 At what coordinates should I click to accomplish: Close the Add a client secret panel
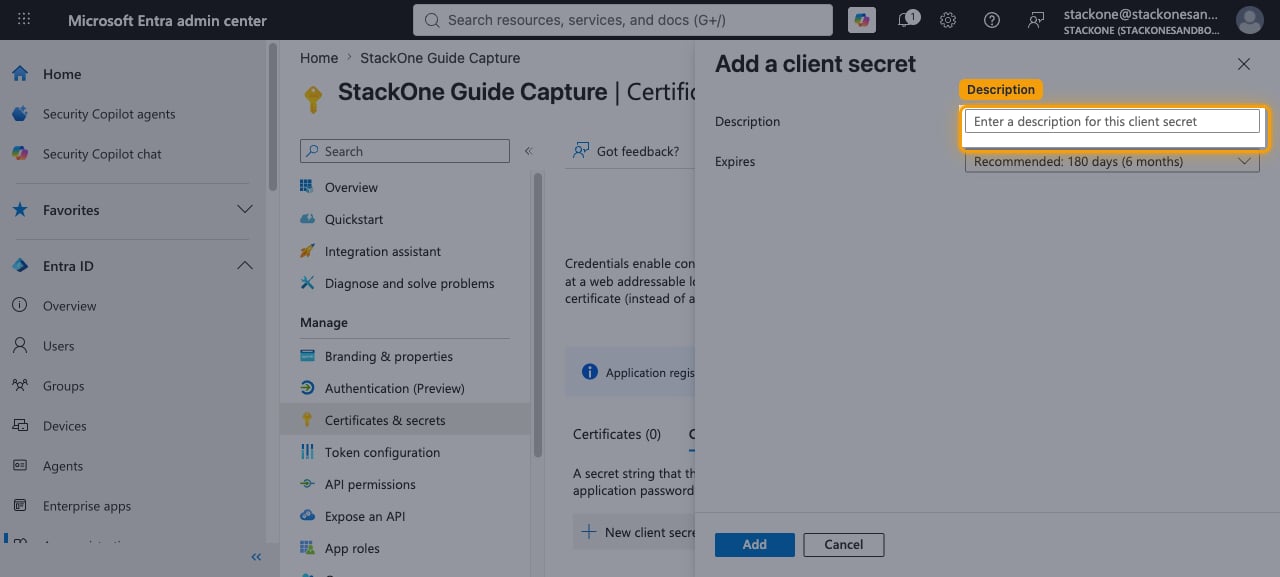point(1244,64)
